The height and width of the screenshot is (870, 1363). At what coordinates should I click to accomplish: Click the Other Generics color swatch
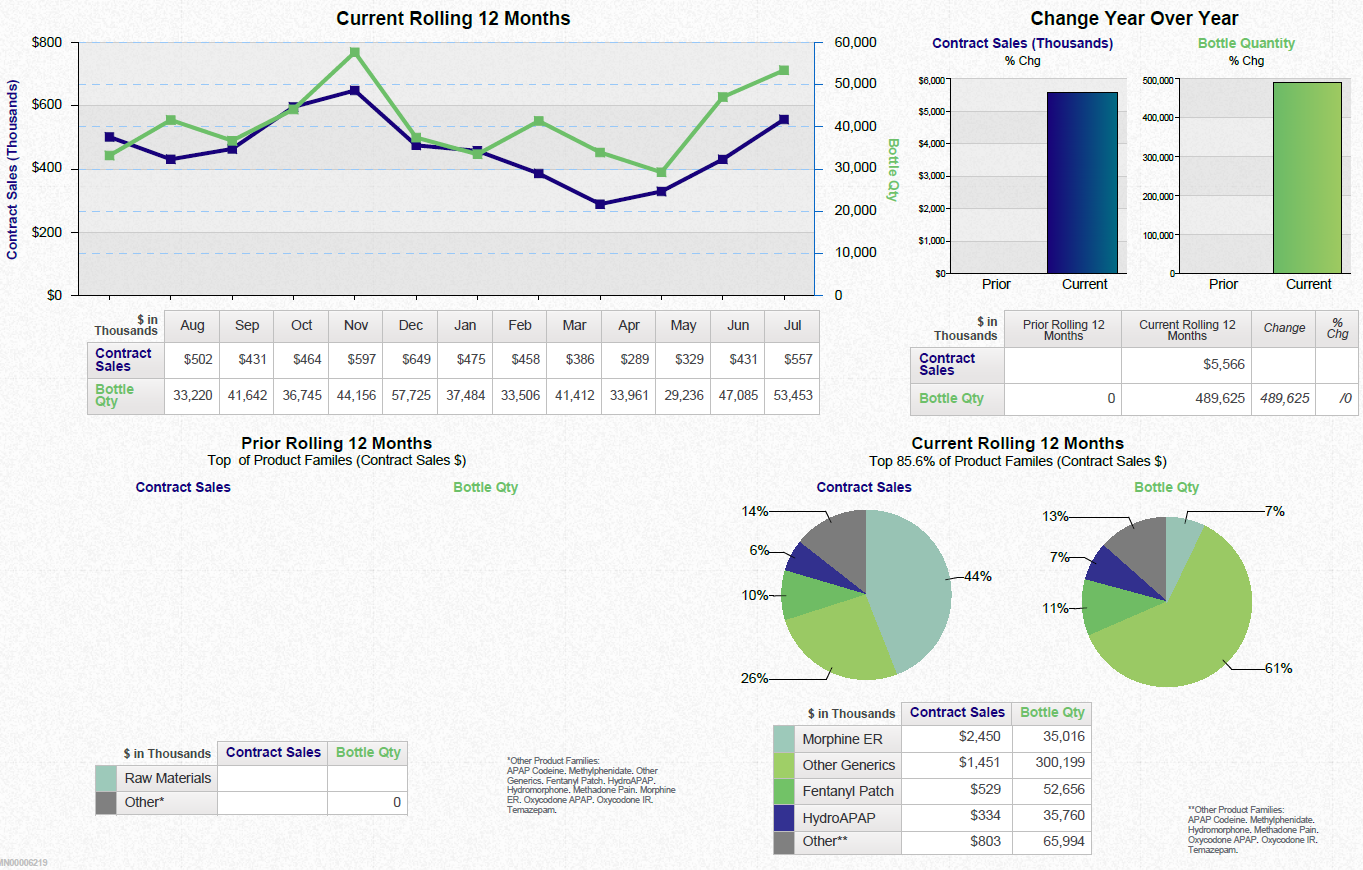[785, 764]
